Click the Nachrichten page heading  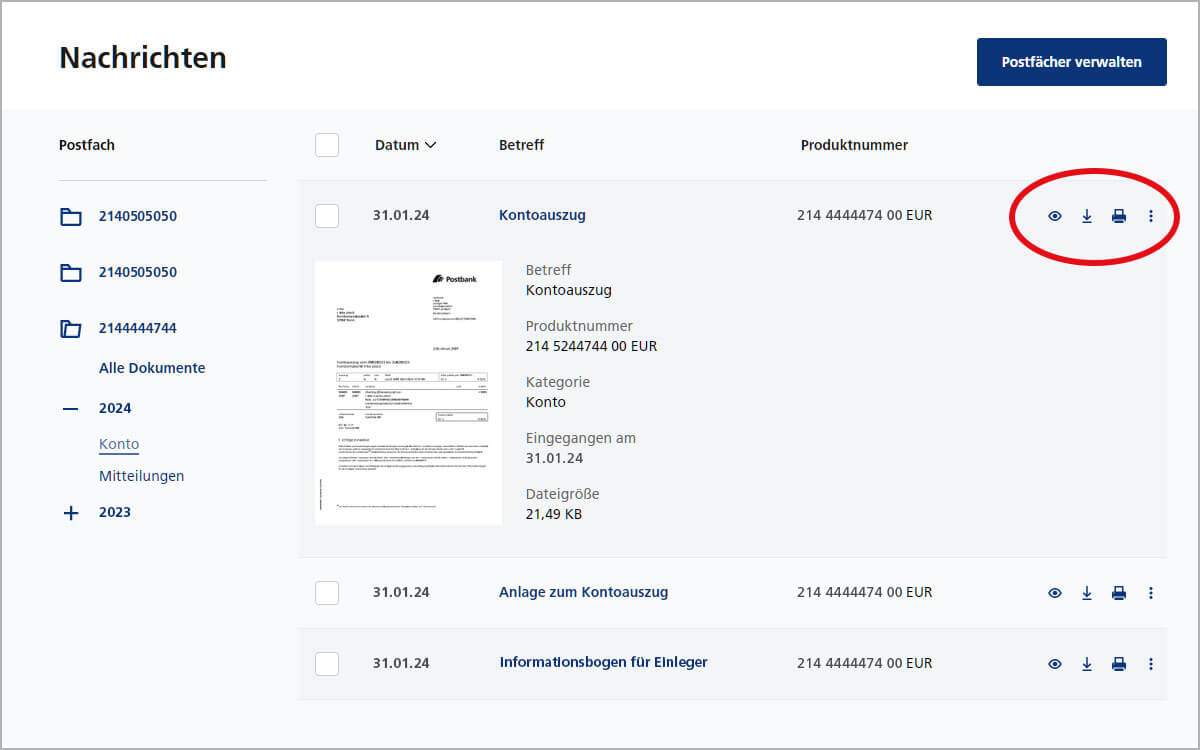pos(143,57)
